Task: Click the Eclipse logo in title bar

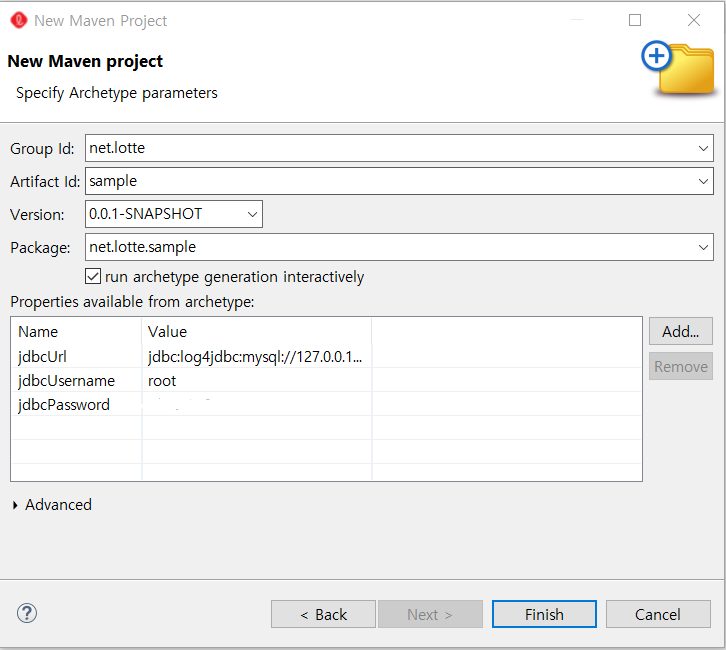Action: [x=18, y=20]
